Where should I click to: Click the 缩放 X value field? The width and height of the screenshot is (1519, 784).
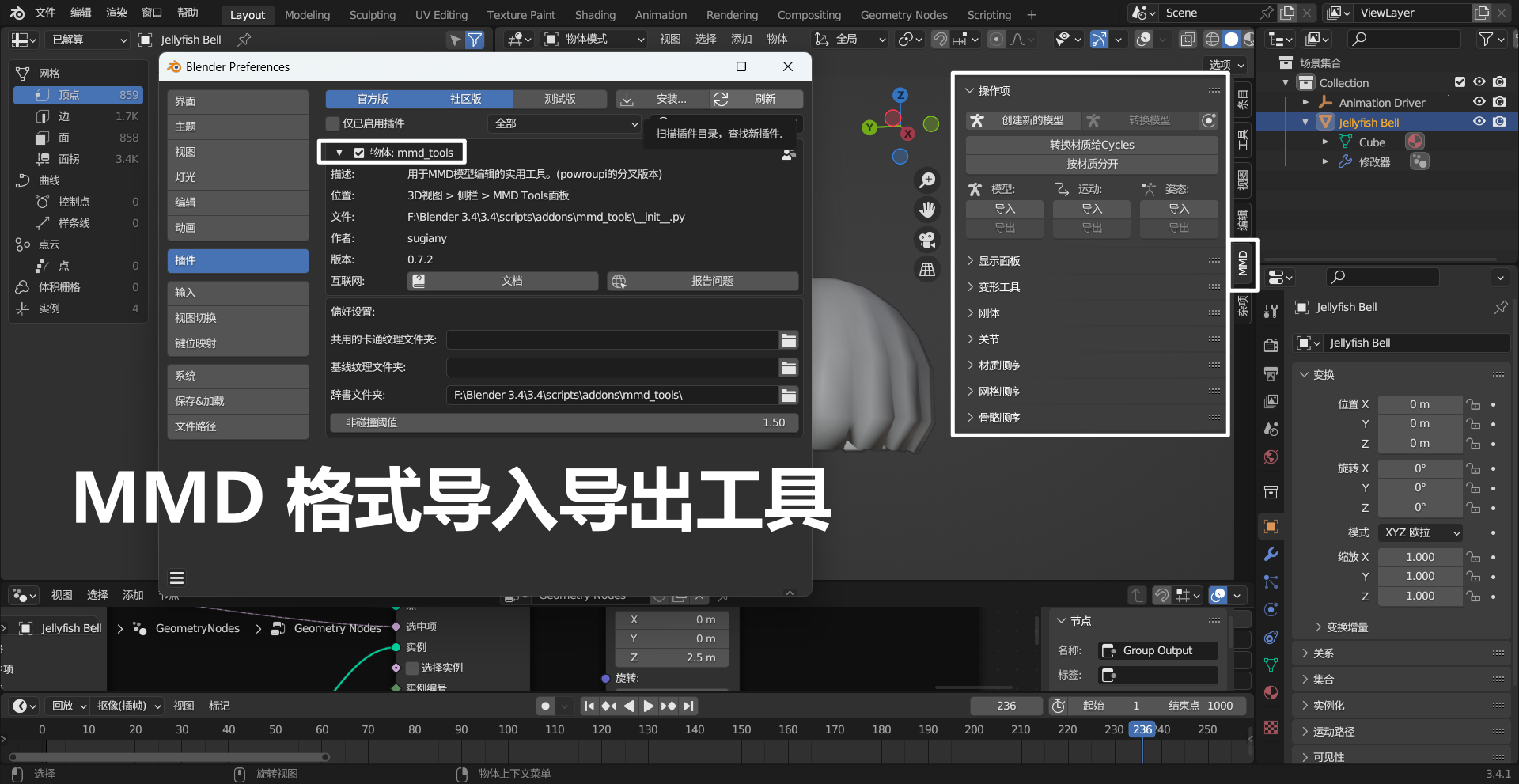[1420, 557]
